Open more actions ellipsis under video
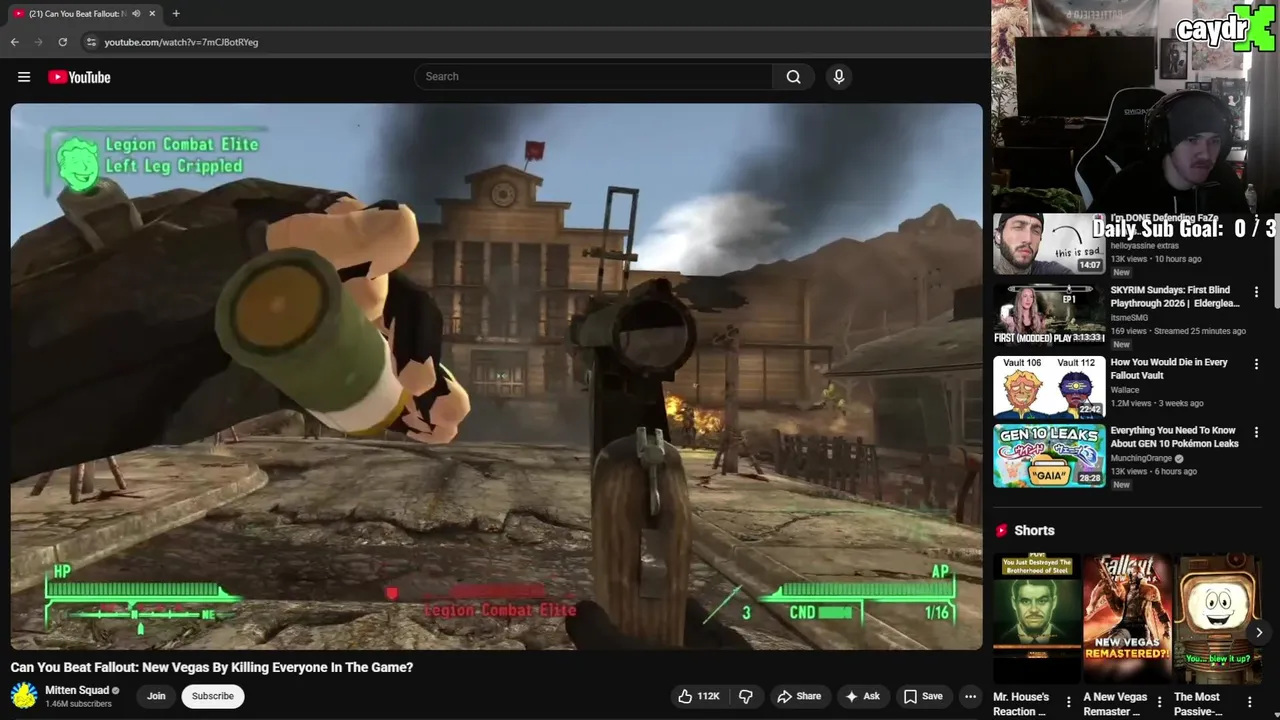This screenshot has height=720, width=1280. (x=970, y=696)
